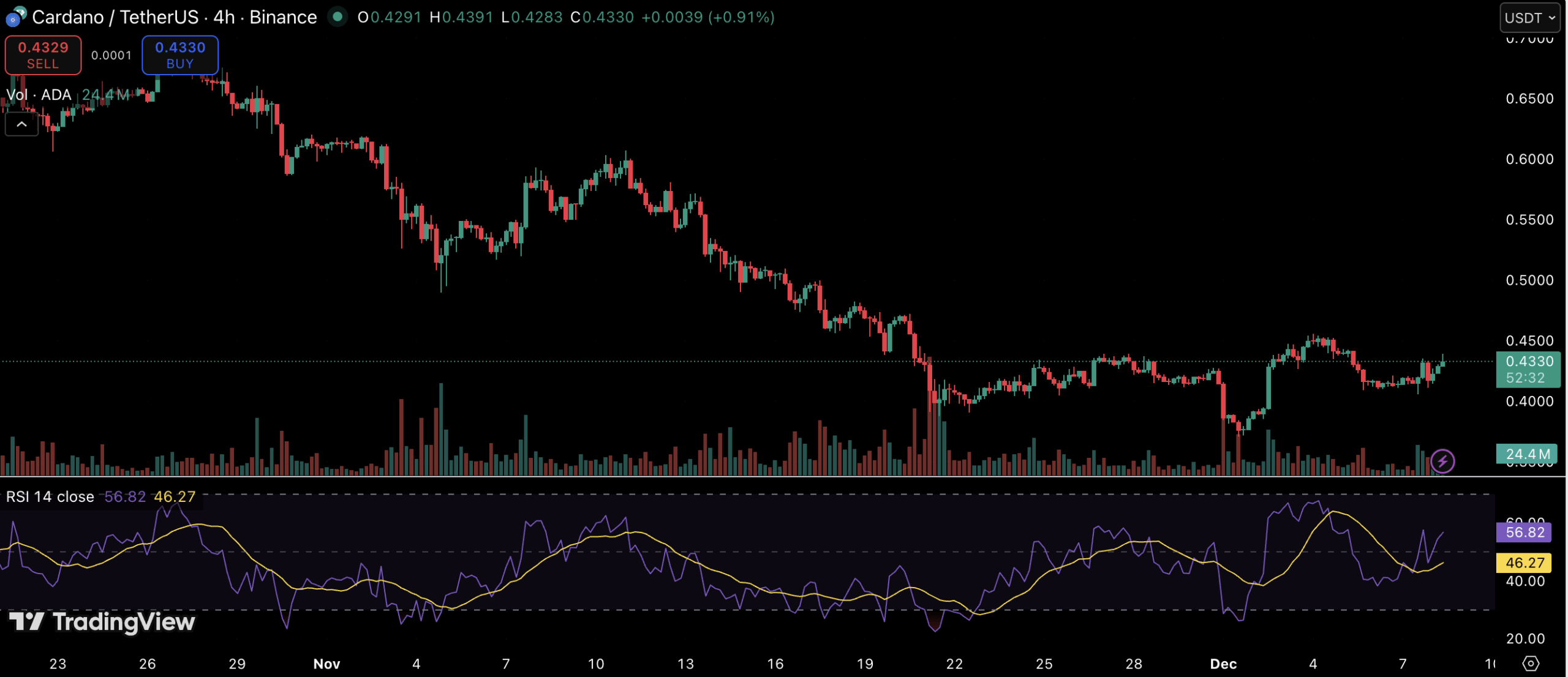Click the 0.0001 spread value between SELL and BUY
This screenshot has height=677, width=1568.
tap(111, 55)
